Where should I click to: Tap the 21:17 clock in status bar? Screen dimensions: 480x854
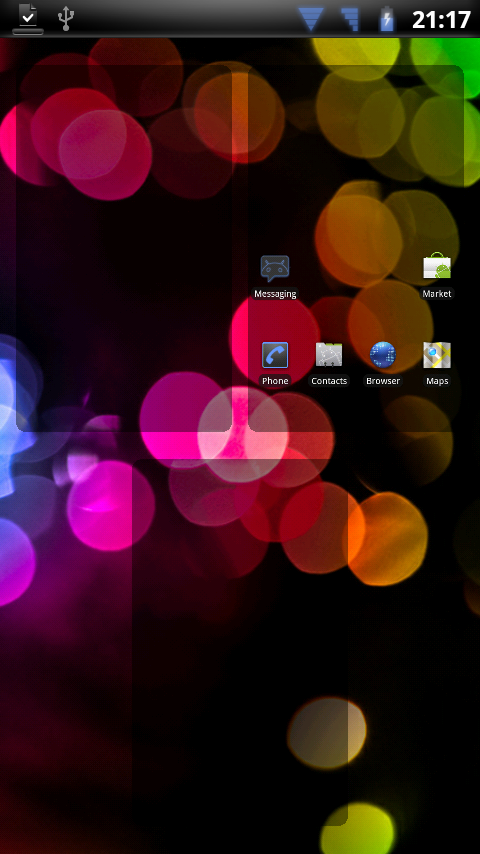click(441, 20)
